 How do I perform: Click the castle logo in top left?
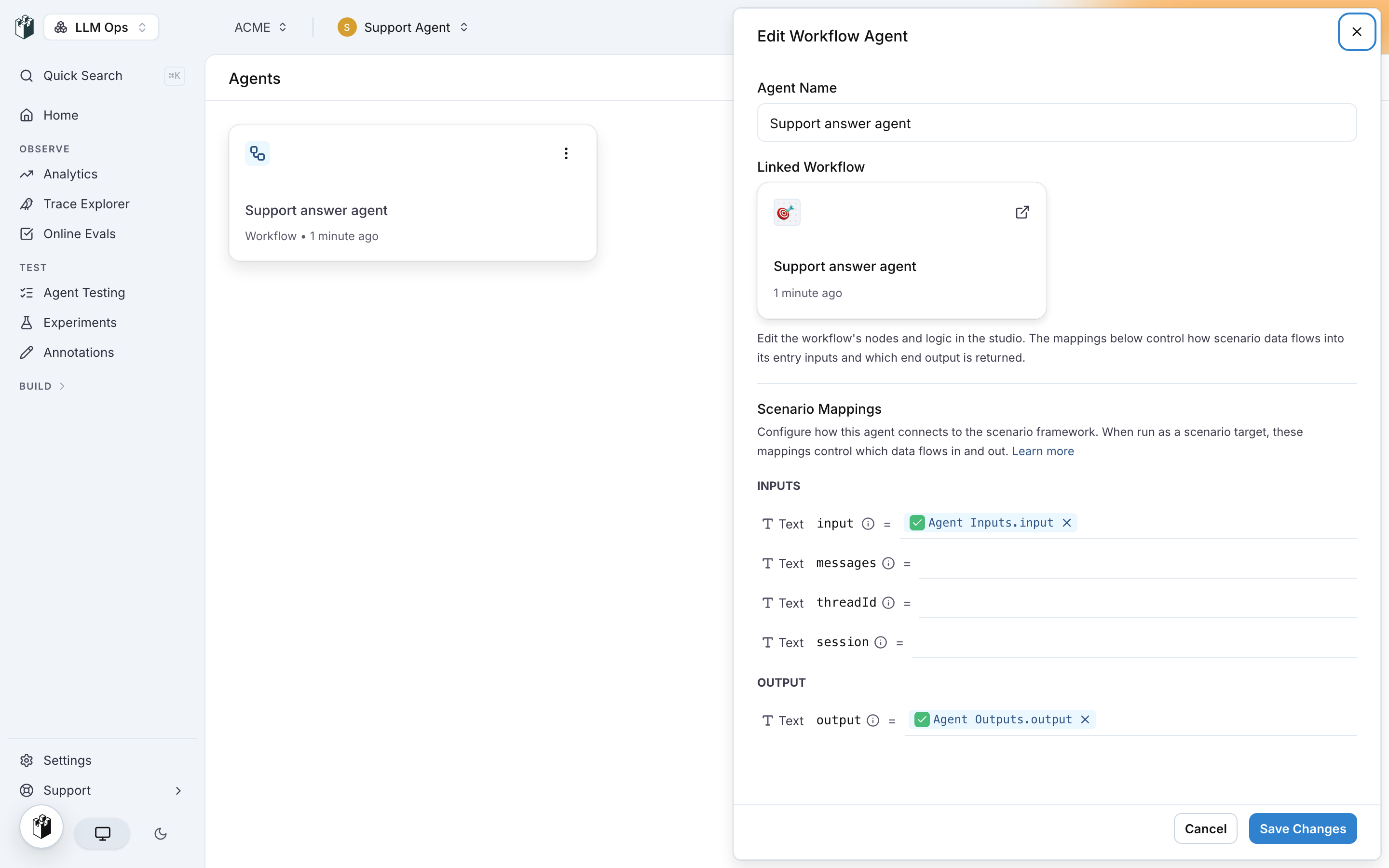click(x=25, y=27)
